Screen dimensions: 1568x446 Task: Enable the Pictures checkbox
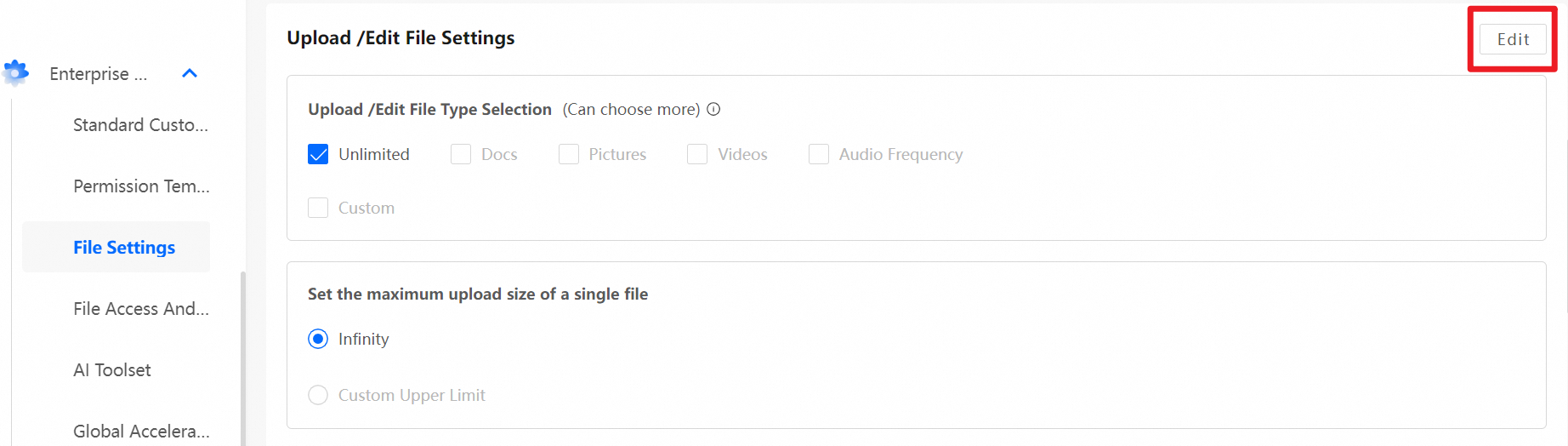(569, 154)
